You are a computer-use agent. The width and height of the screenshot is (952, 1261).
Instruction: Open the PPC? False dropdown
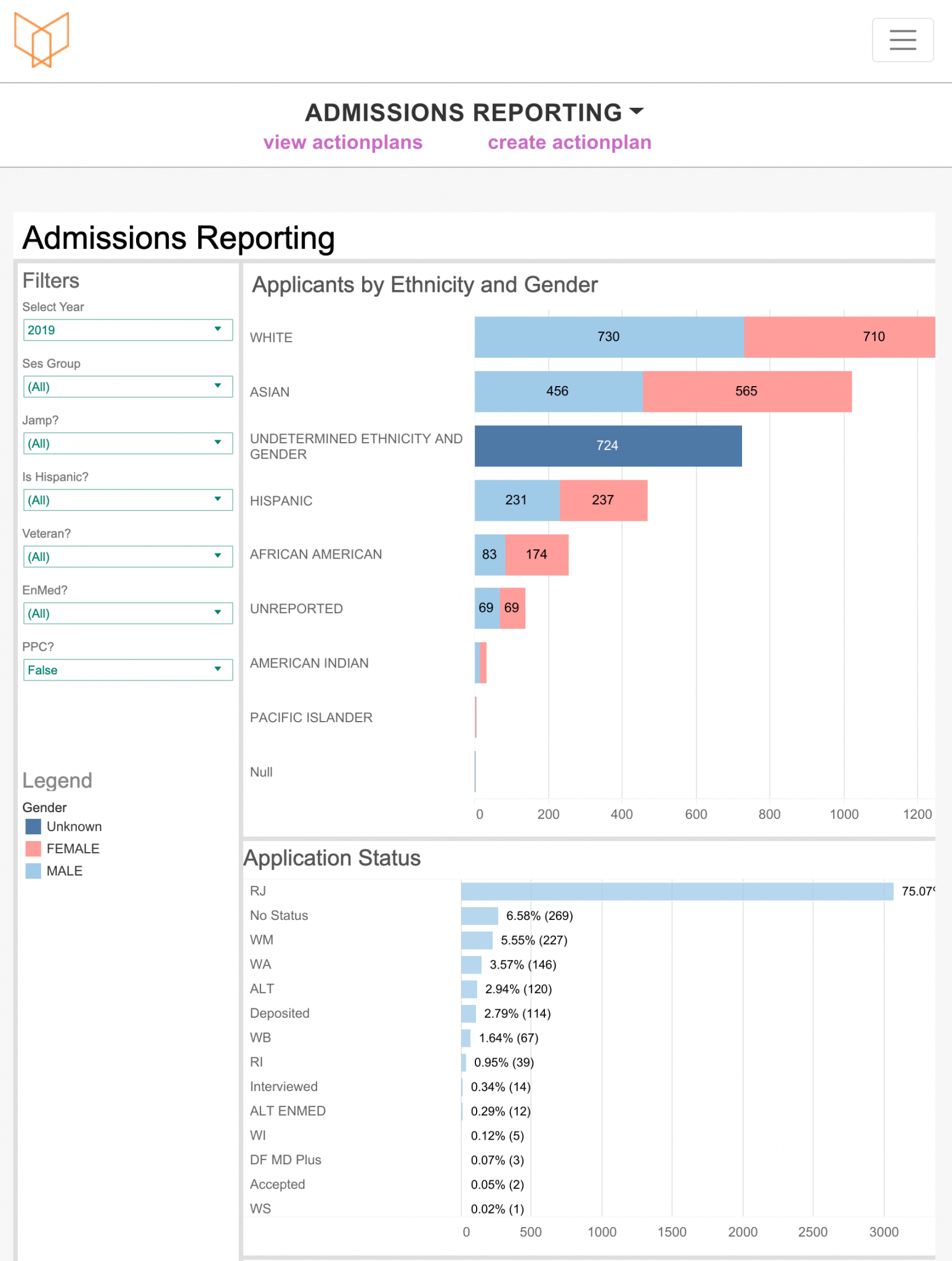[128, 670]
